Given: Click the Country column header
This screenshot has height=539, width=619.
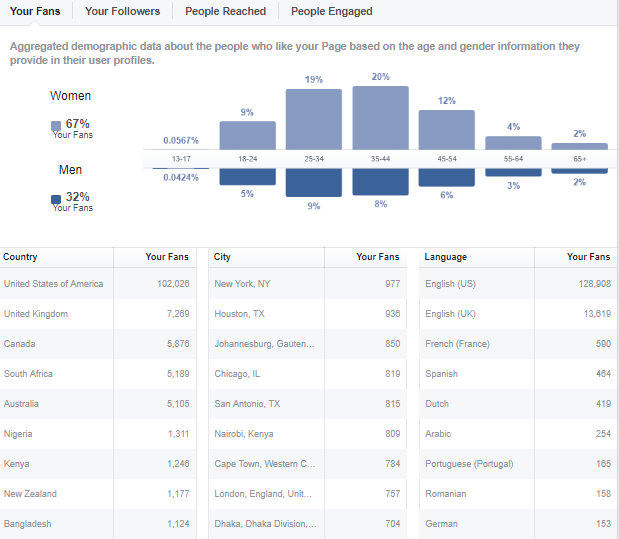Looking at the screenshot, I should tap(21, 257).
